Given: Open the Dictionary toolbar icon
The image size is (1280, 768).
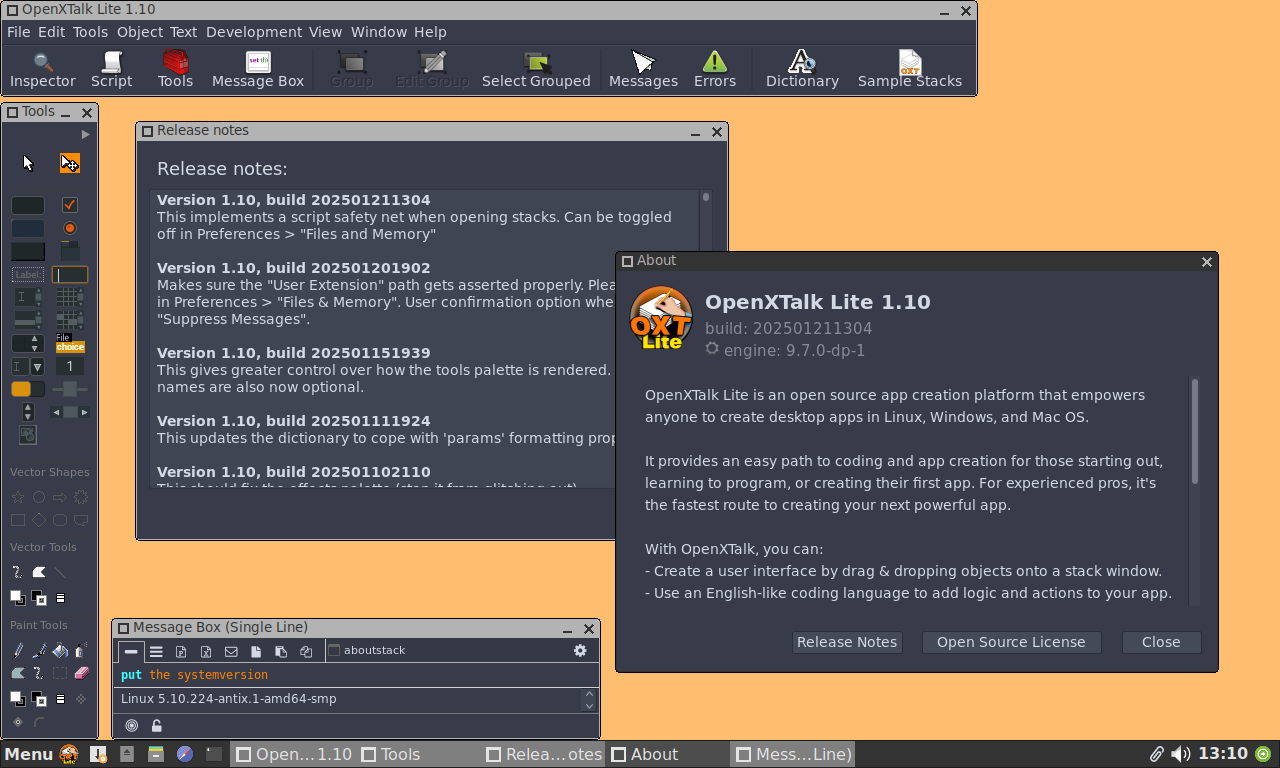Looking at the screenshot, I should pos(802,71).
